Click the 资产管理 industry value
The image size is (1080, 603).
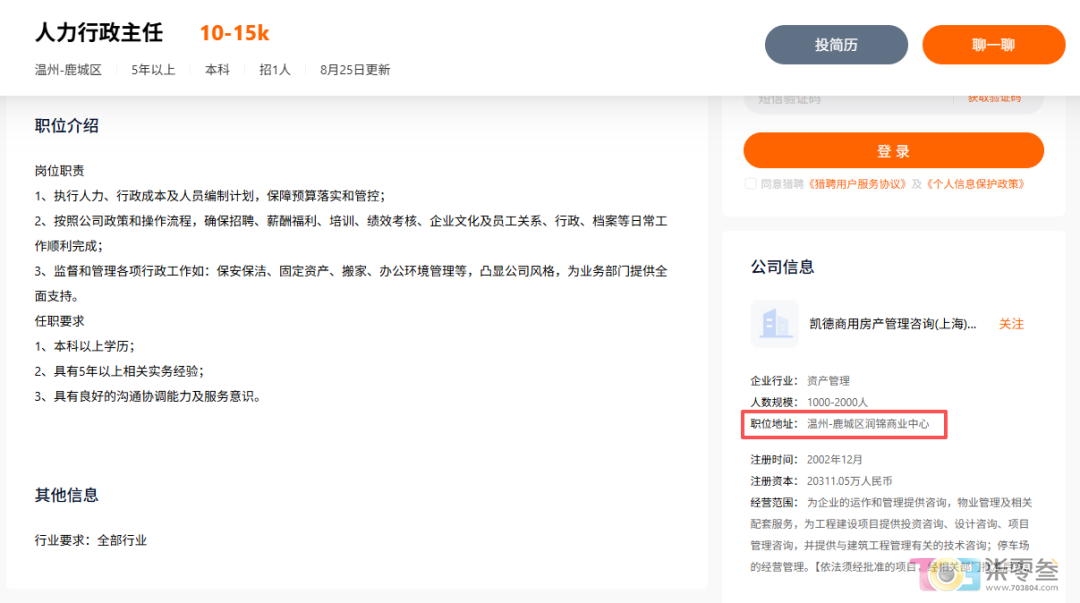coord(828,380)
